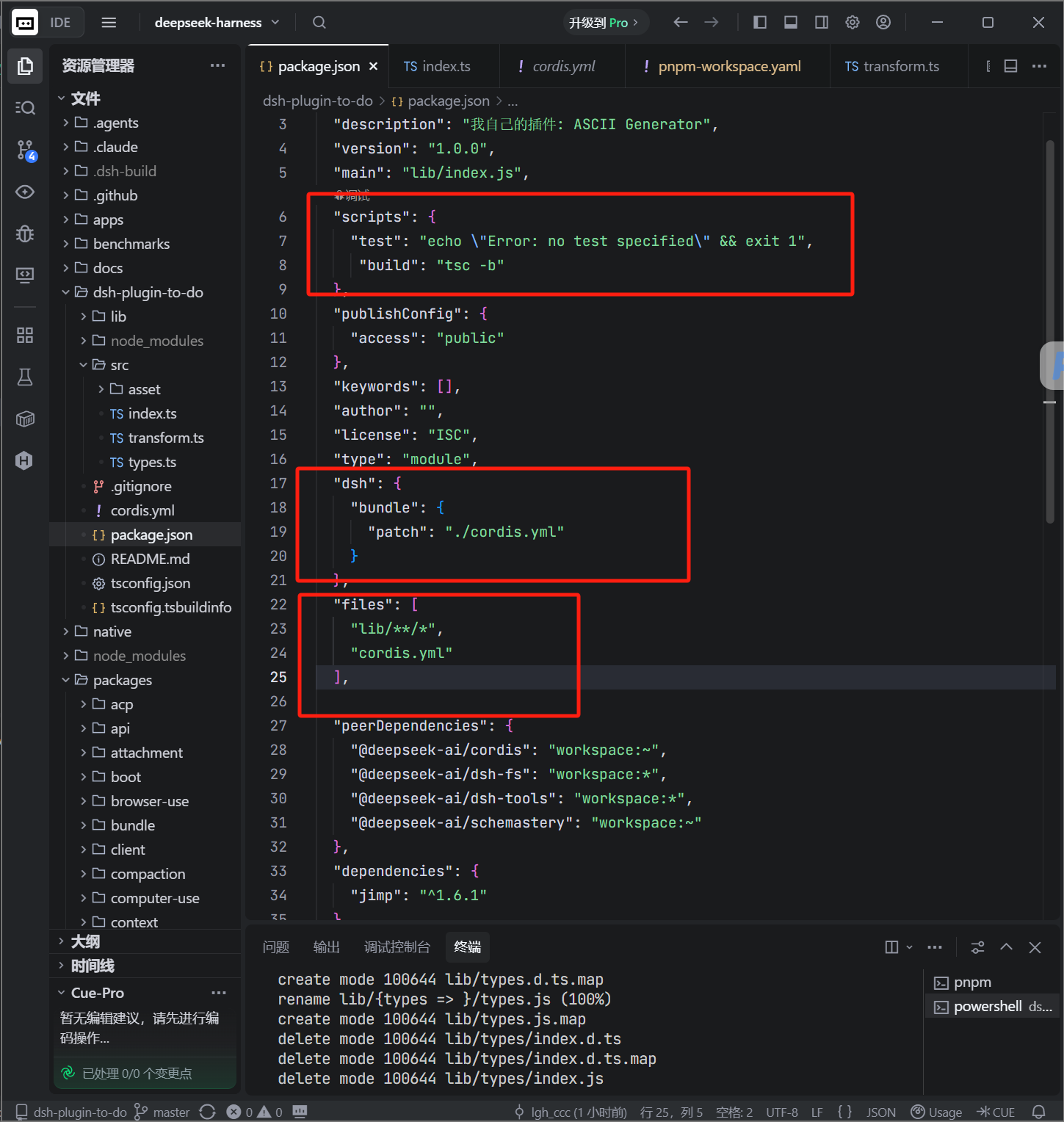Open the search activity bar icon
This screenshot has width=1064, height=1122.
[x=25, y=108]
